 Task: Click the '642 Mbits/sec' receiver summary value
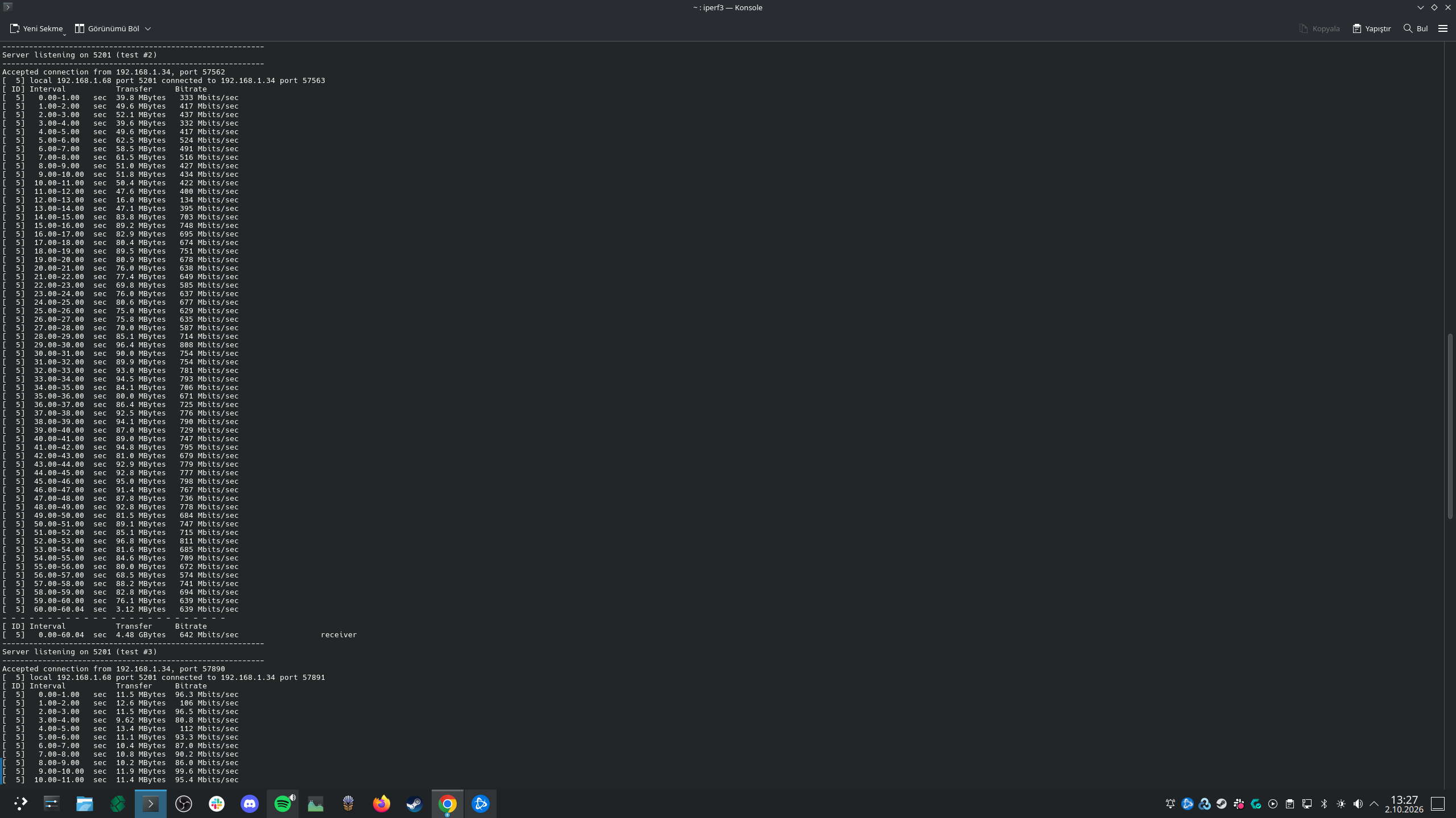click(x=209, y=634)
